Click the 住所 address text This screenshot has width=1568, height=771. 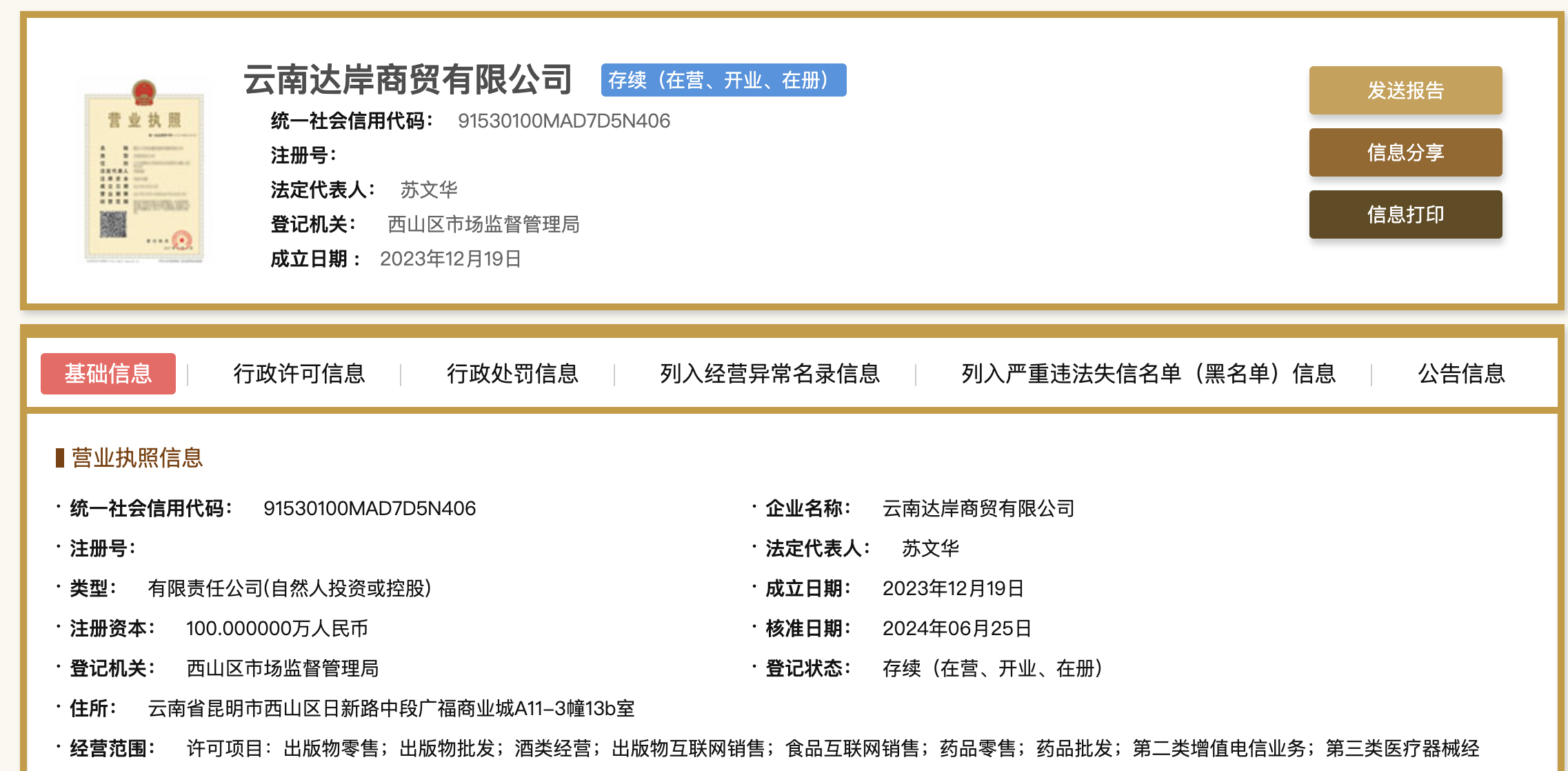pyautogui.click(x=391, y=708)
